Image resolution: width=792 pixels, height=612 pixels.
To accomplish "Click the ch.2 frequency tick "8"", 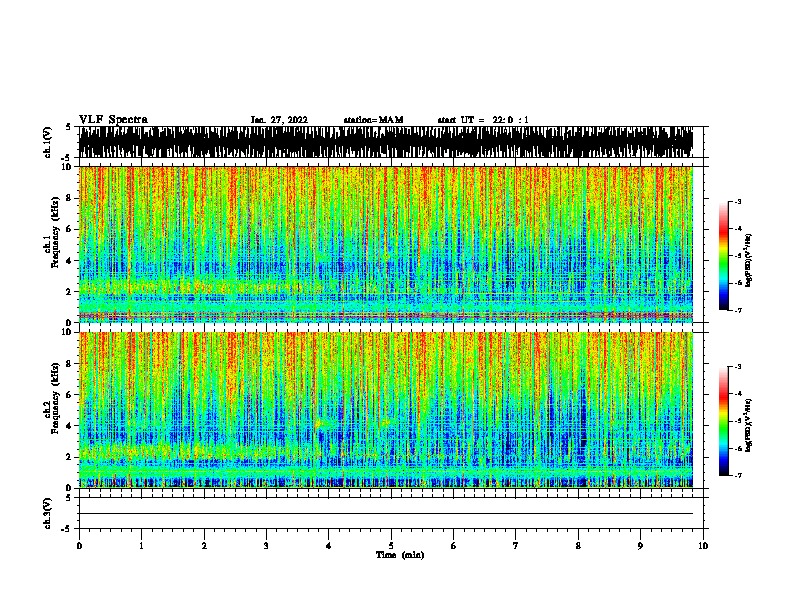I will tap(69, 364).
